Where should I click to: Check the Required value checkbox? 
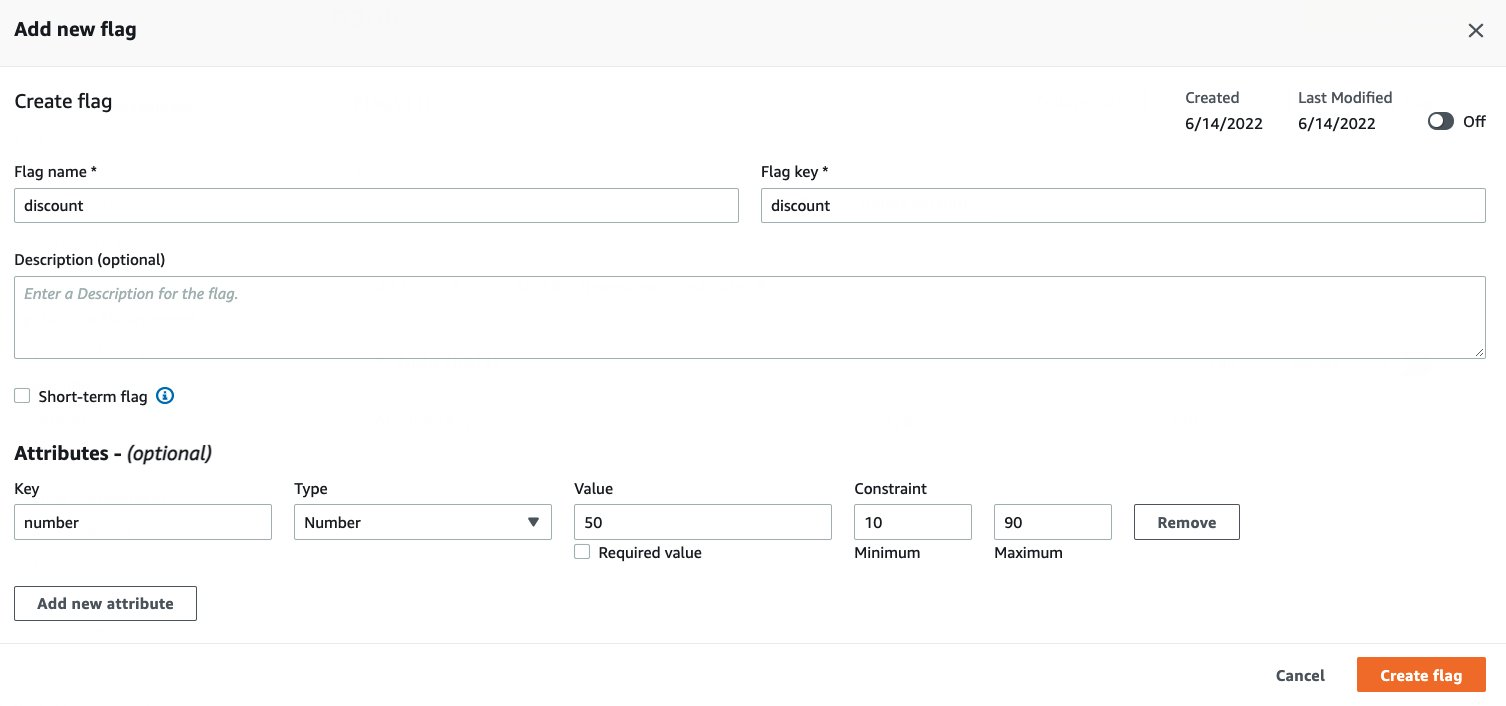point(582,552)
